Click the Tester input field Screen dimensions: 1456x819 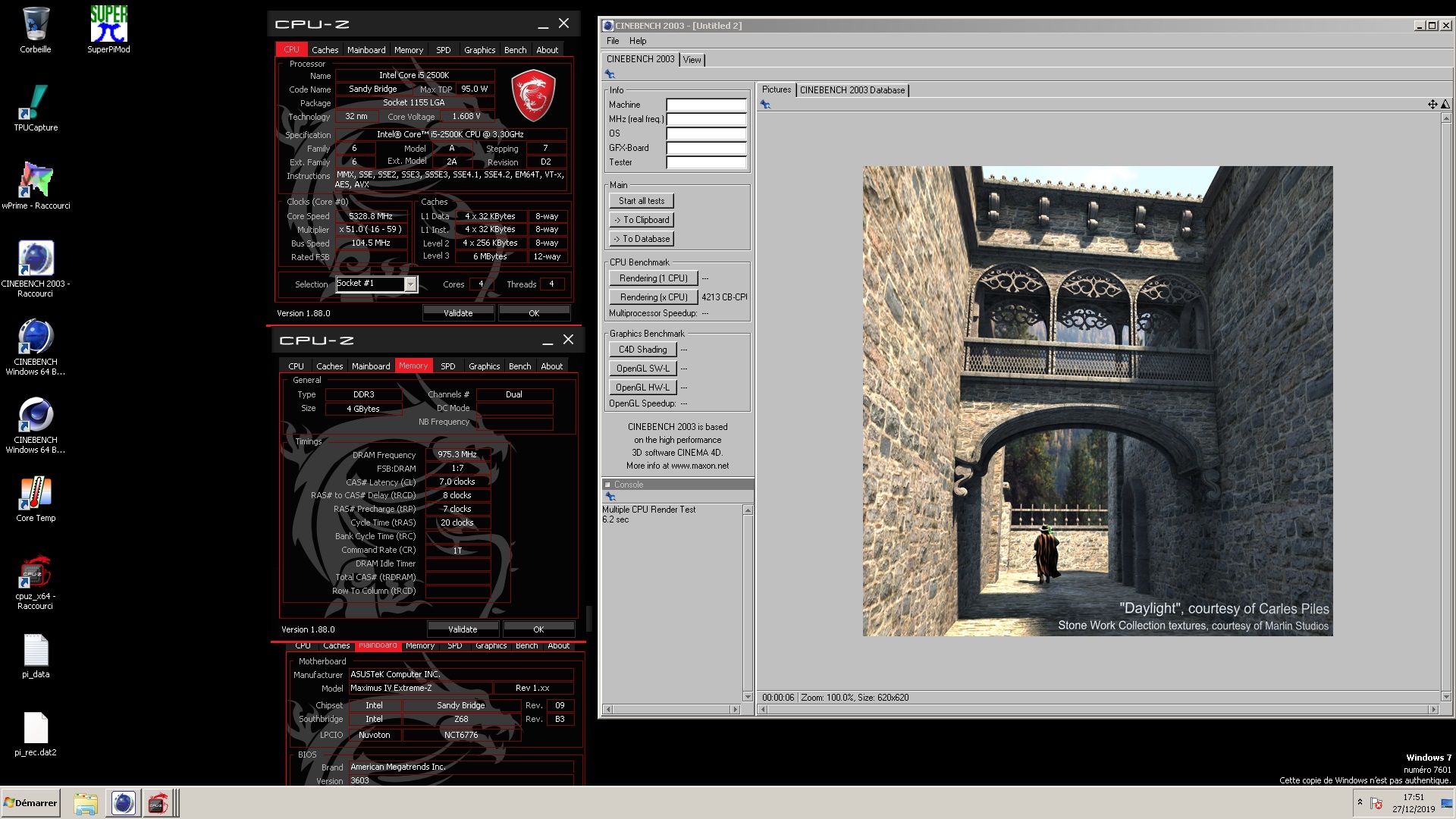pos(706,162)
